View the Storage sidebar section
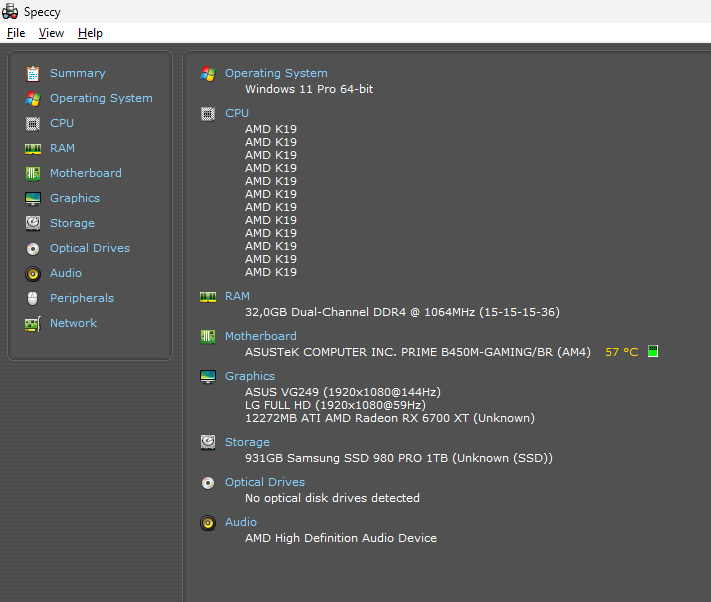The height and width of the screenshot is (602, 711). coord(72,223)
